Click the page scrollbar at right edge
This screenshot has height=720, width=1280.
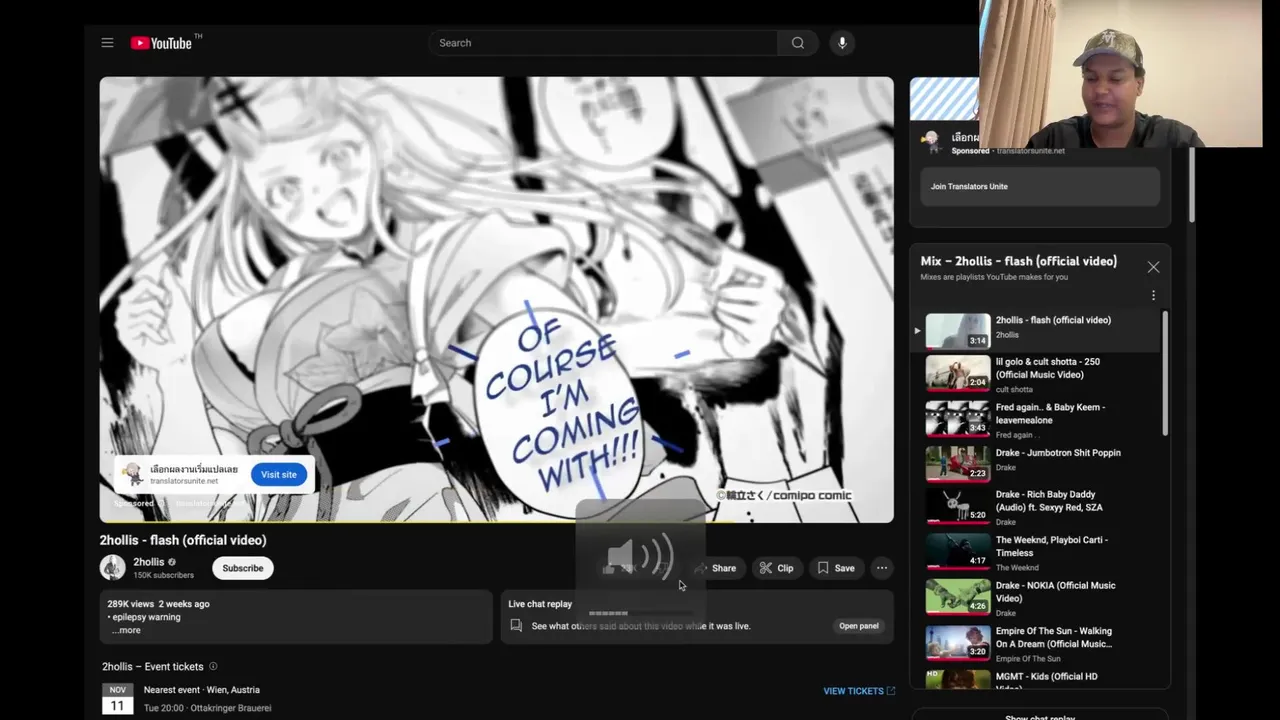(x=1191, y=185)
